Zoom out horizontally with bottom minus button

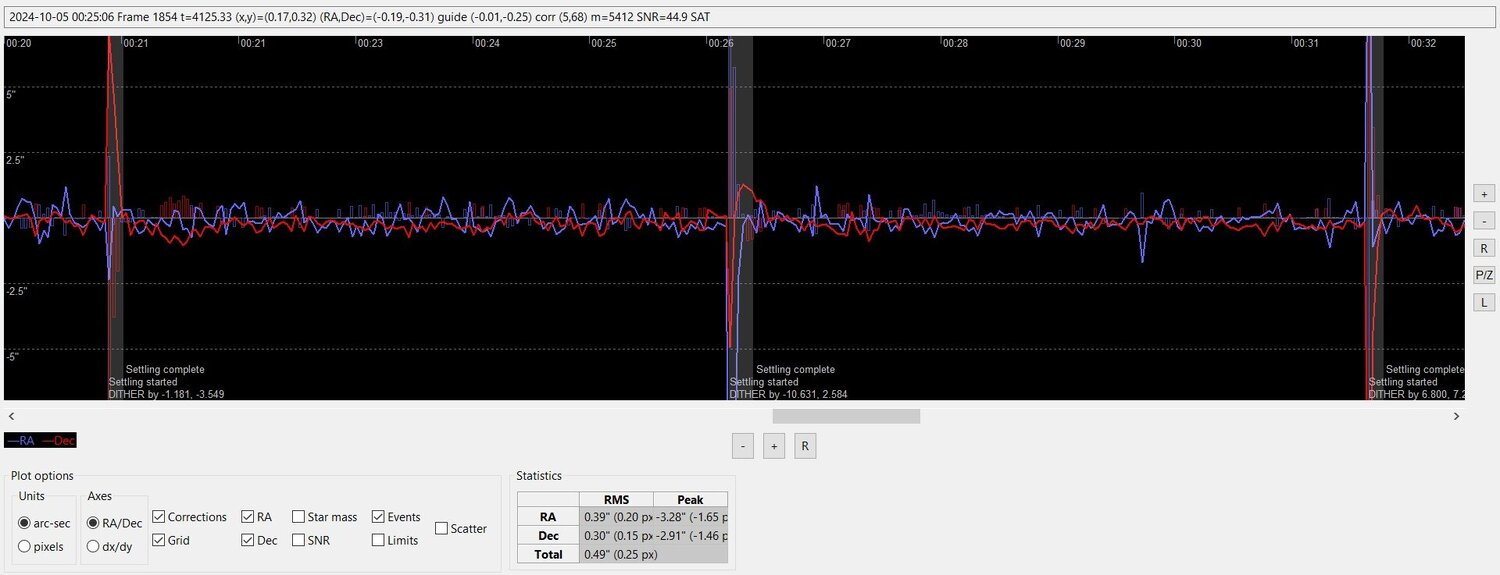742,446
